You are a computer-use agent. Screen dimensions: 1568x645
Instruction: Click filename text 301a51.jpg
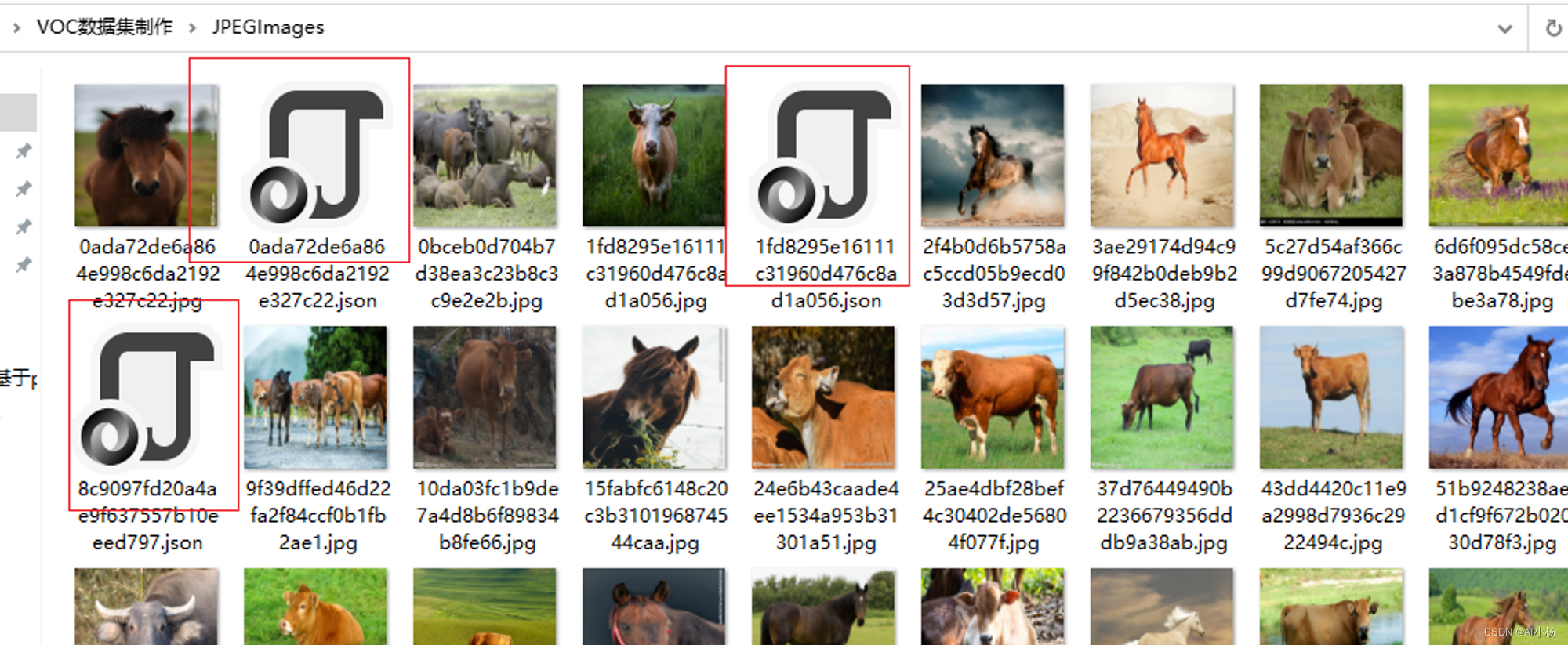point(826,543)
